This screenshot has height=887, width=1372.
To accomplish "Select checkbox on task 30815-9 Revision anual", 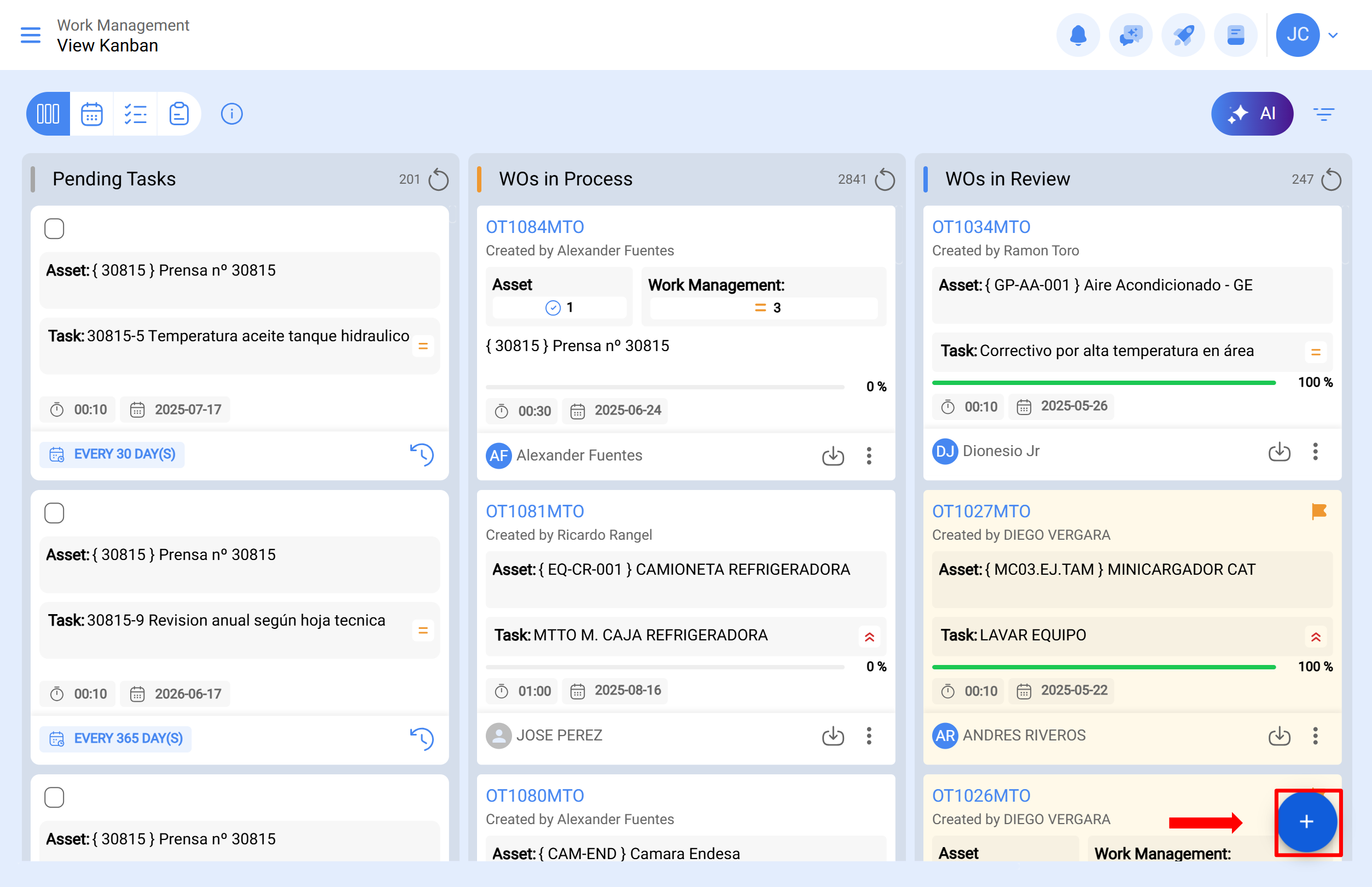I will [54, 512].
